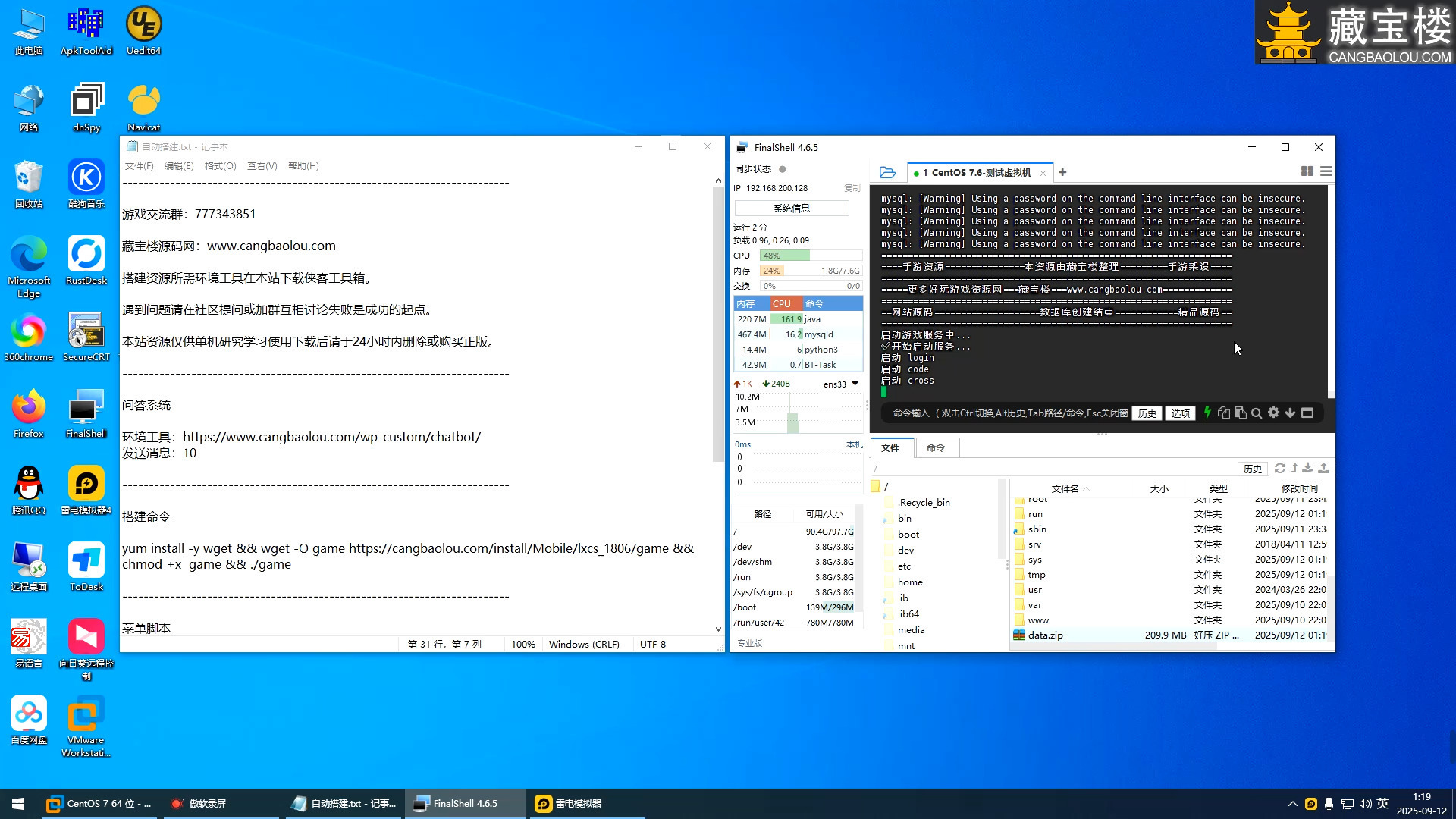This screenshot has width=1456, height=819.
Task: Click the upload icon in file panel
Action: tap(1323, 468)
